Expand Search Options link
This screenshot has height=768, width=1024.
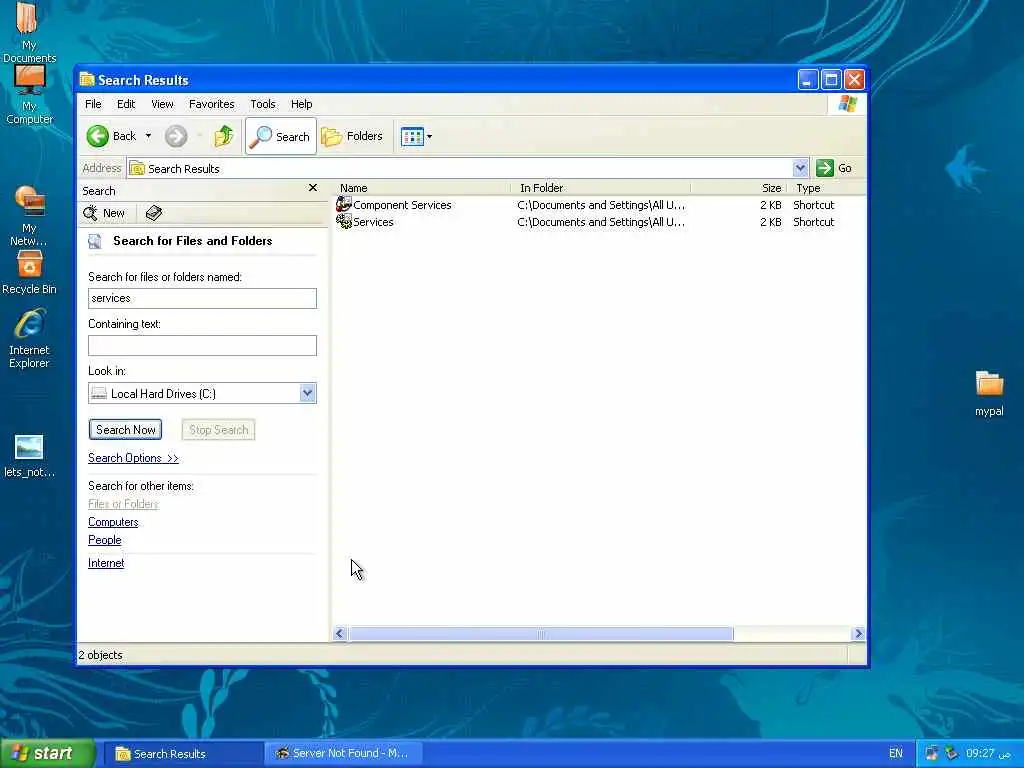click(x=133, y=458)
